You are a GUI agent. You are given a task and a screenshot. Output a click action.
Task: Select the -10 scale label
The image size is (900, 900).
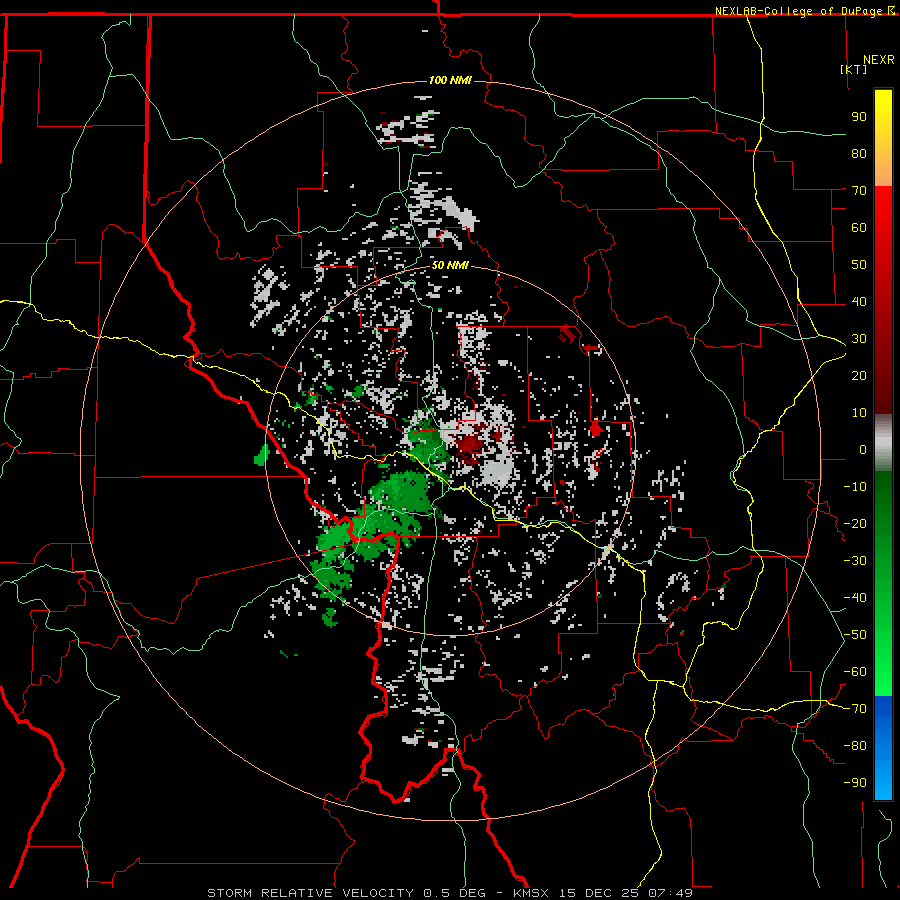pos(855,487)
